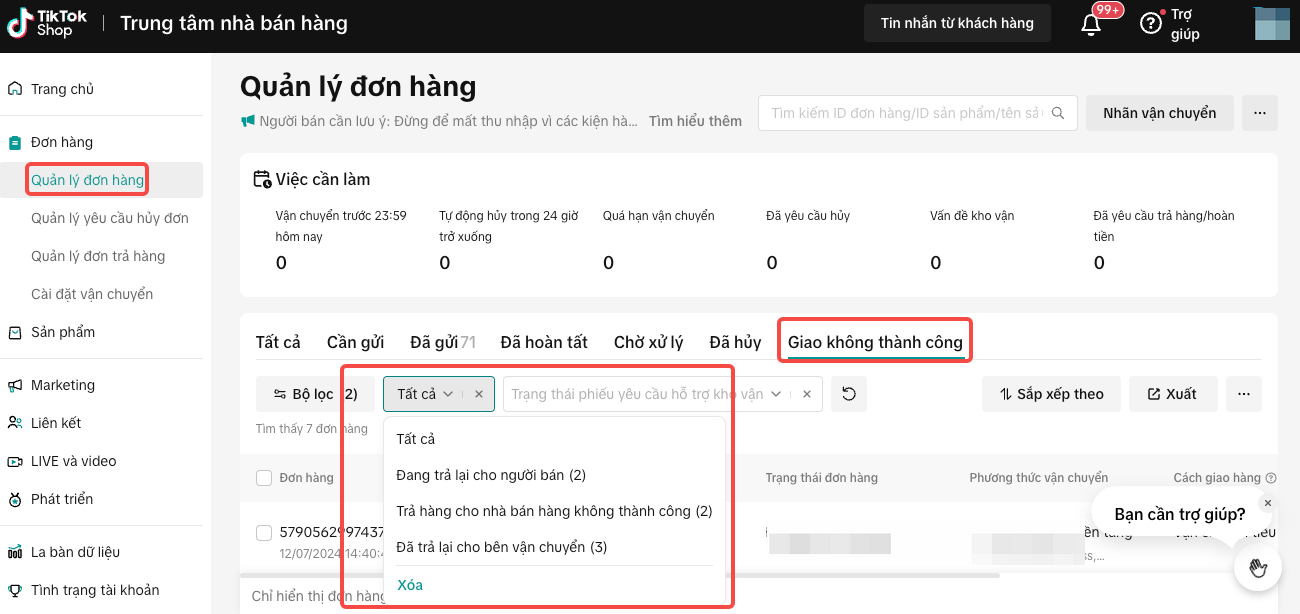Open the Tất cả status dropdown
Image resolution: width=1300 pixels, height=614 pixels.
426,394
